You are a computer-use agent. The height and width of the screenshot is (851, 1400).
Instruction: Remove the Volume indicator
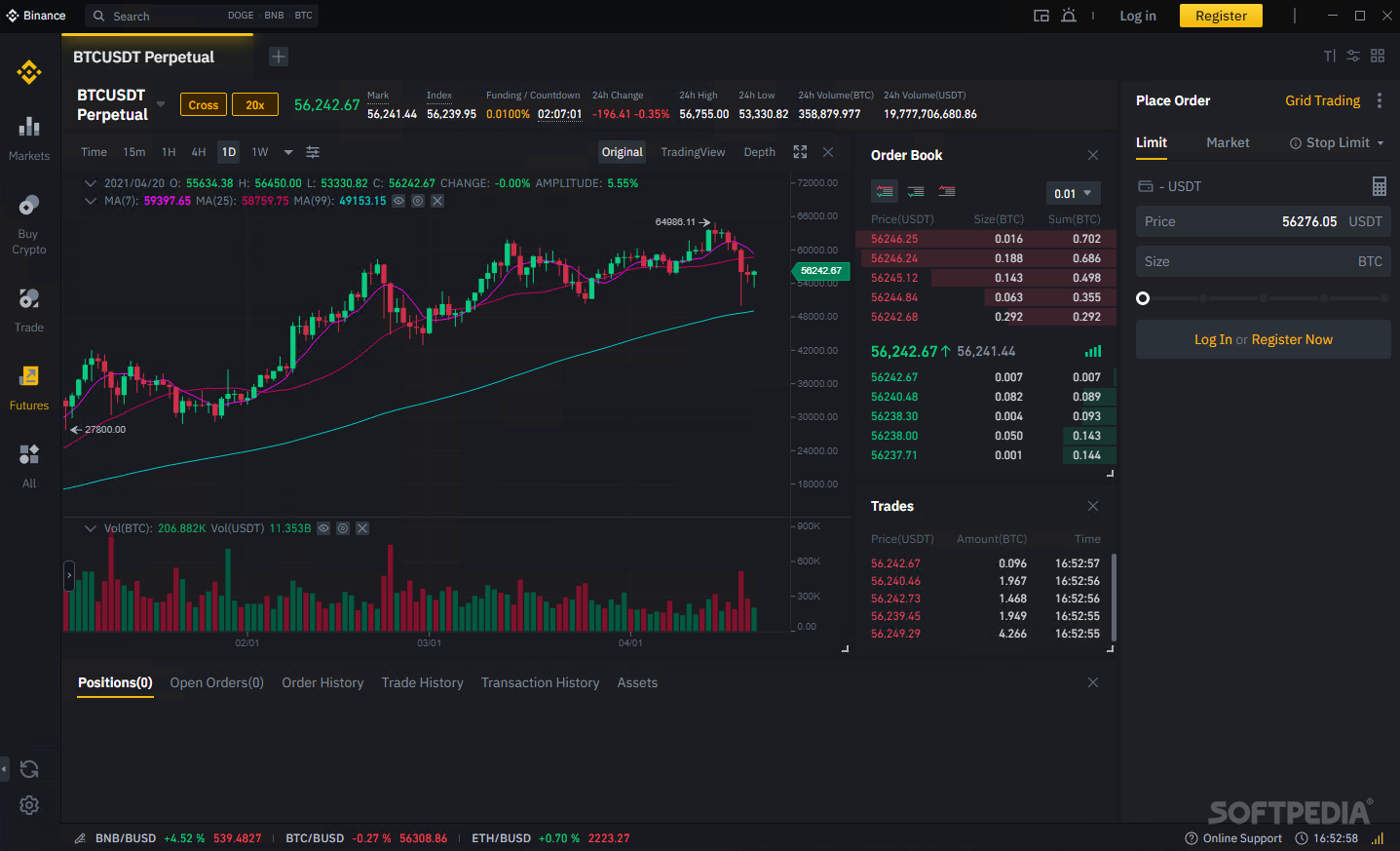point(362,528)
